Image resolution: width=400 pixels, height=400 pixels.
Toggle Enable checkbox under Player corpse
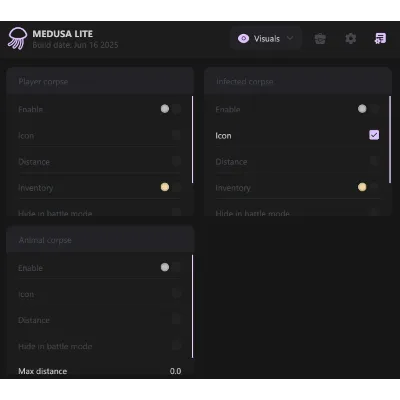click(x=177, y=109)
